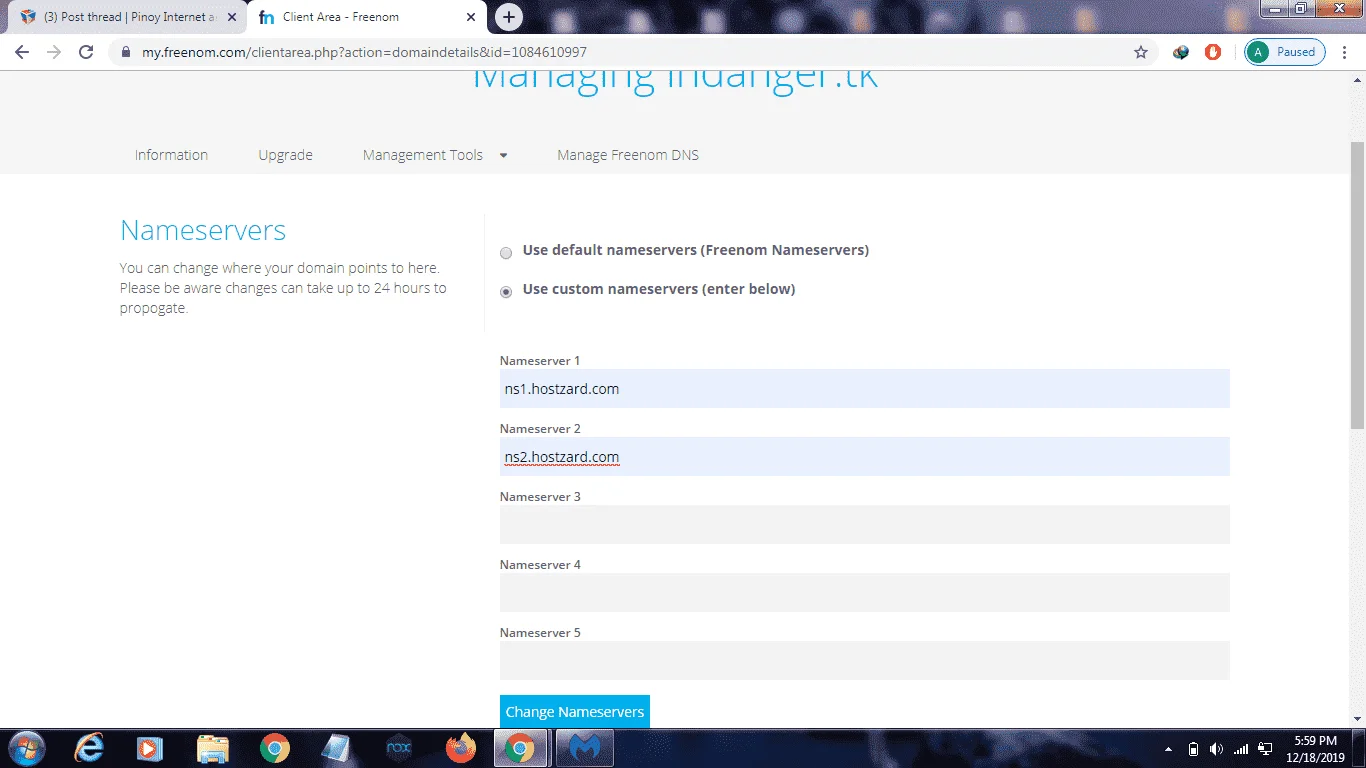Show hidden system tray icons
Image resolution: width=1366 pixels, height=768 pixels.
[x=1169, y=749]
